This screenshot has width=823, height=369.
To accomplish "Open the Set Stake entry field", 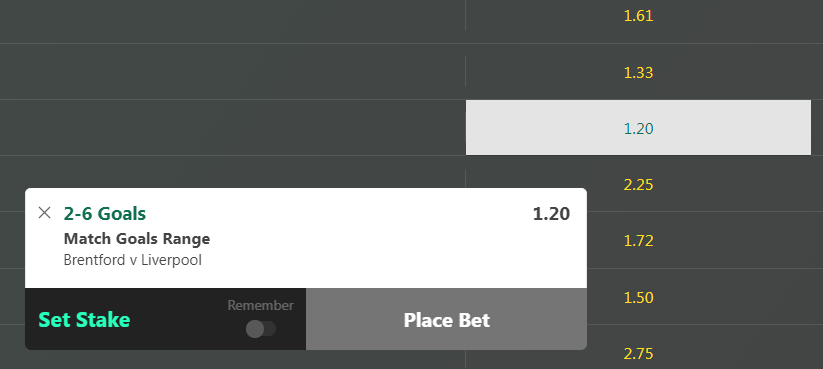I will click(84, 320).
